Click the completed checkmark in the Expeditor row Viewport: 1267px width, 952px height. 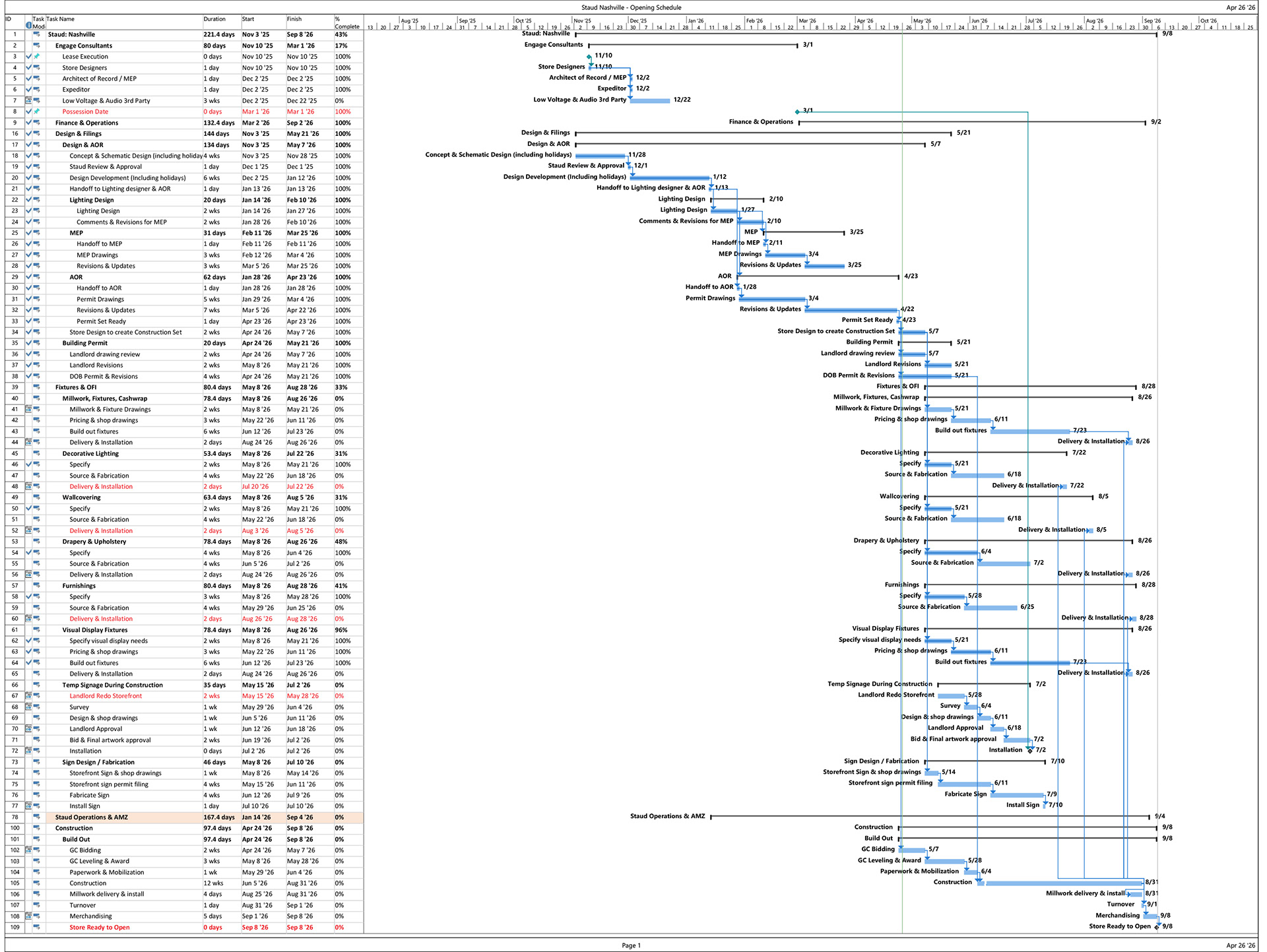pos(28,90)
